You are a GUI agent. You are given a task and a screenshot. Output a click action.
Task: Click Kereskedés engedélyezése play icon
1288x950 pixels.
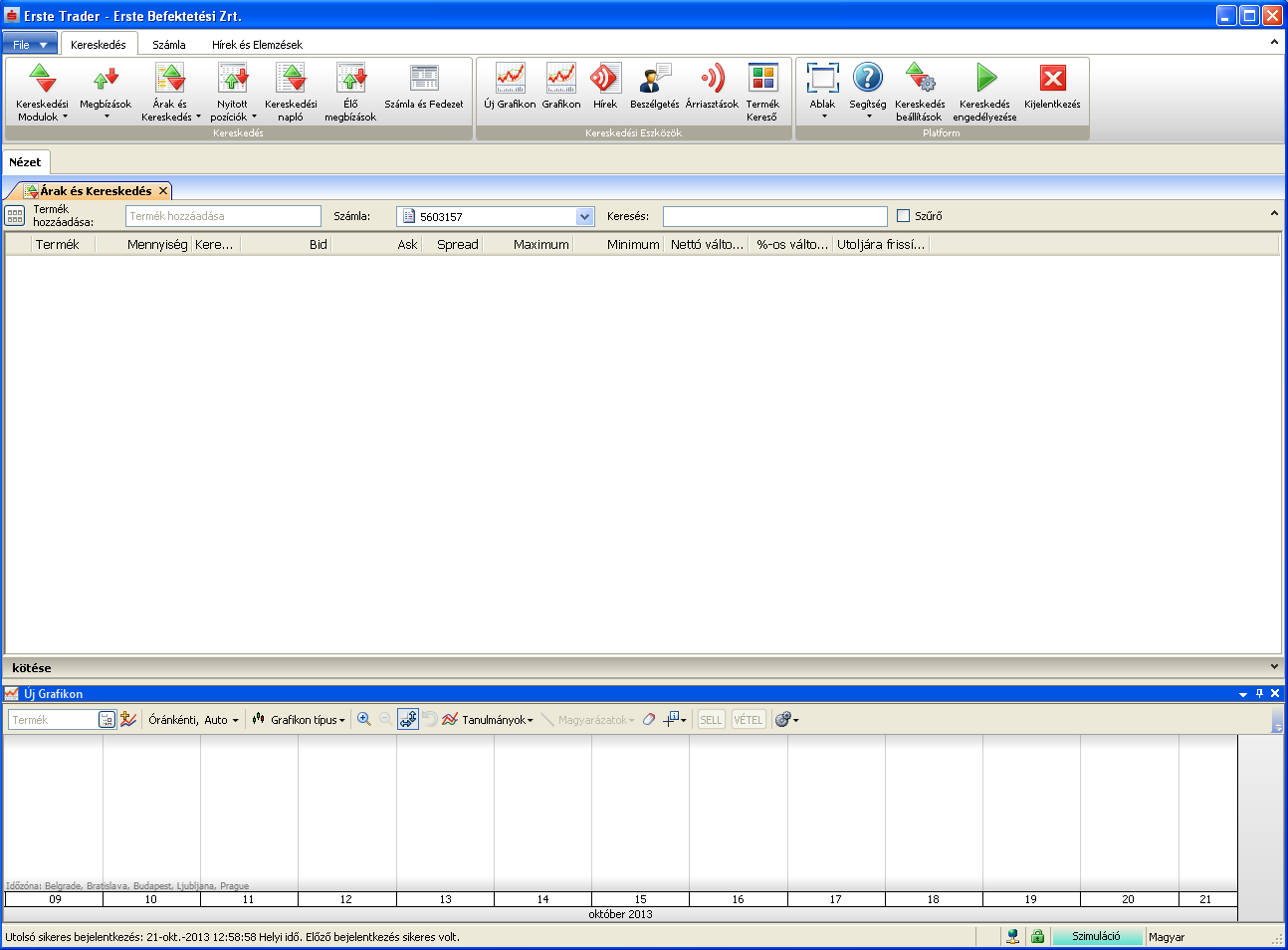point(985,78)
